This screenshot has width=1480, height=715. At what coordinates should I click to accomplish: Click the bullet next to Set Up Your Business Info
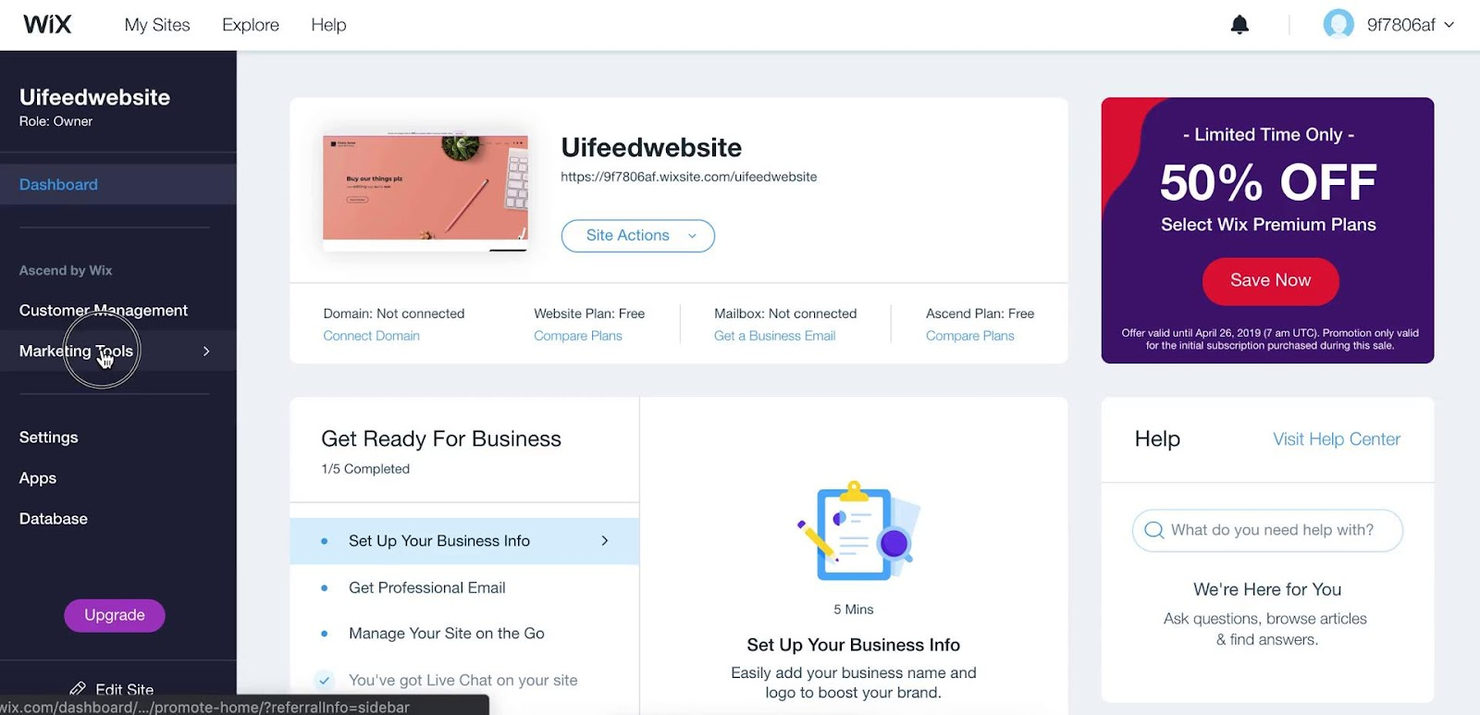[x=323, y=540]
